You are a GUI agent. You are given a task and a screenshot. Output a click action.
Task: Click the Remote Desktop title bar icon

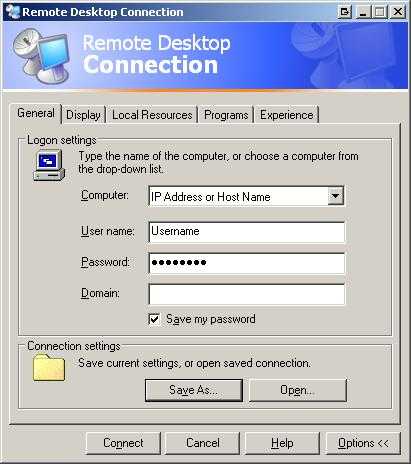pos(12,12)
